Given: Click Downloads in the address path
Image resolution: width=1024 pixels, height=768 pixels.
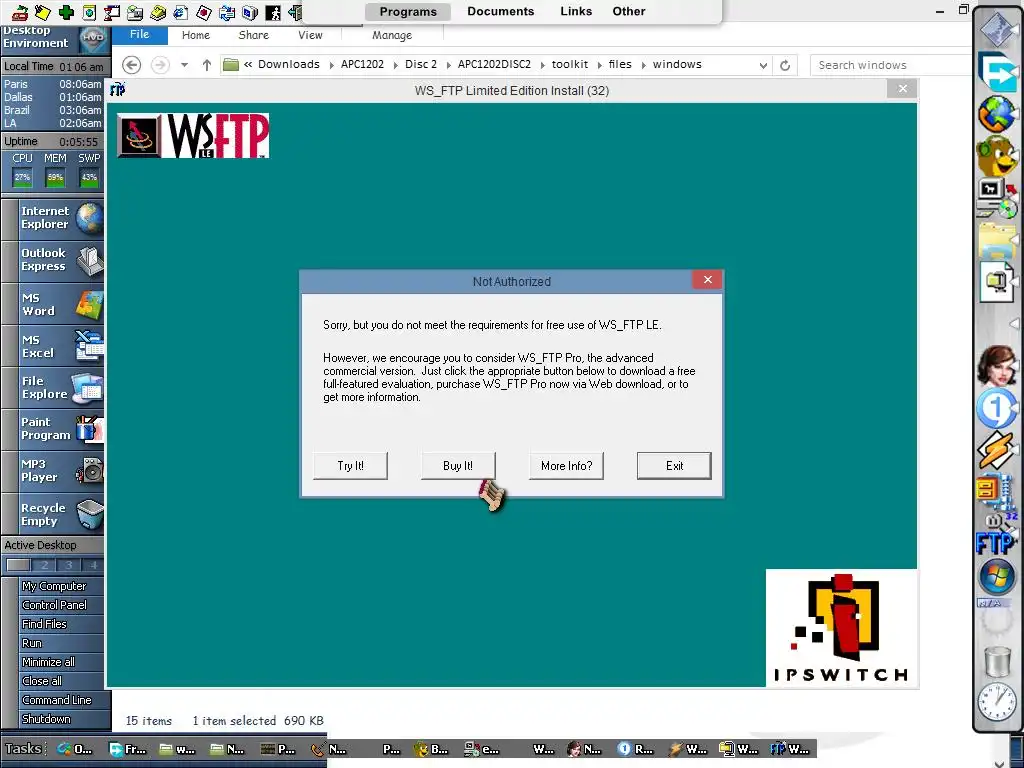Looking at the screenshot, I should [289, 64].
